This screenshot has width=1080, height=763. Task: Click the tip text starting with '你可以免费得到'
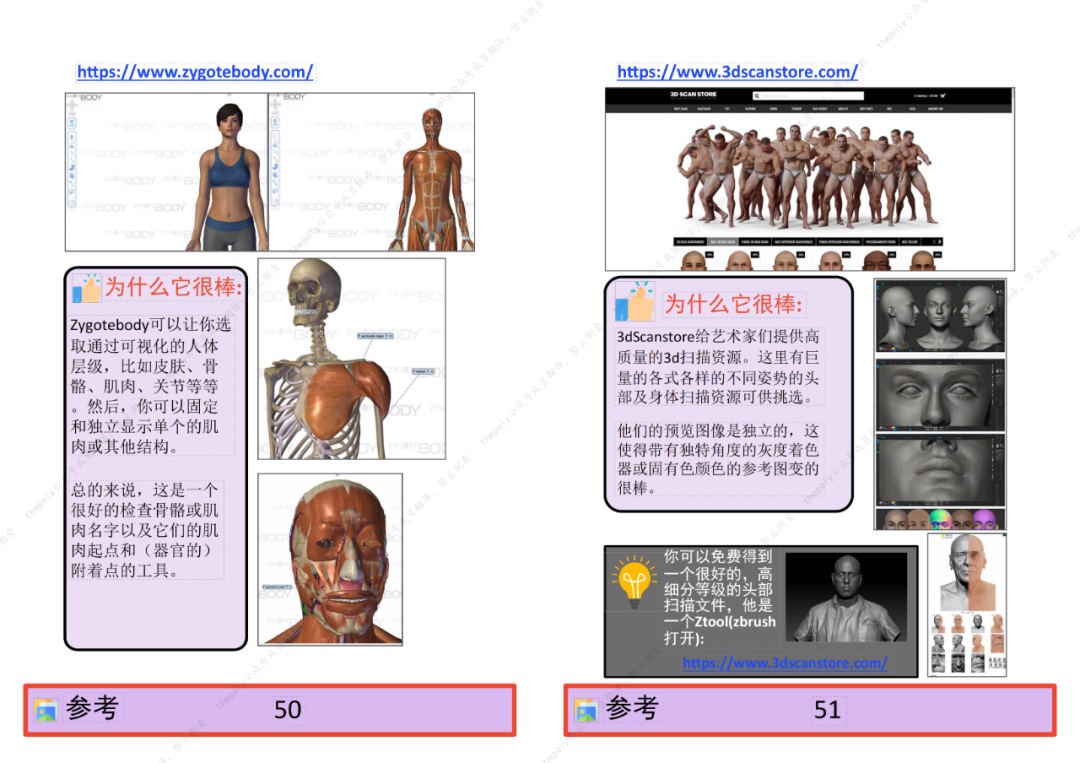tap(720, 597)
